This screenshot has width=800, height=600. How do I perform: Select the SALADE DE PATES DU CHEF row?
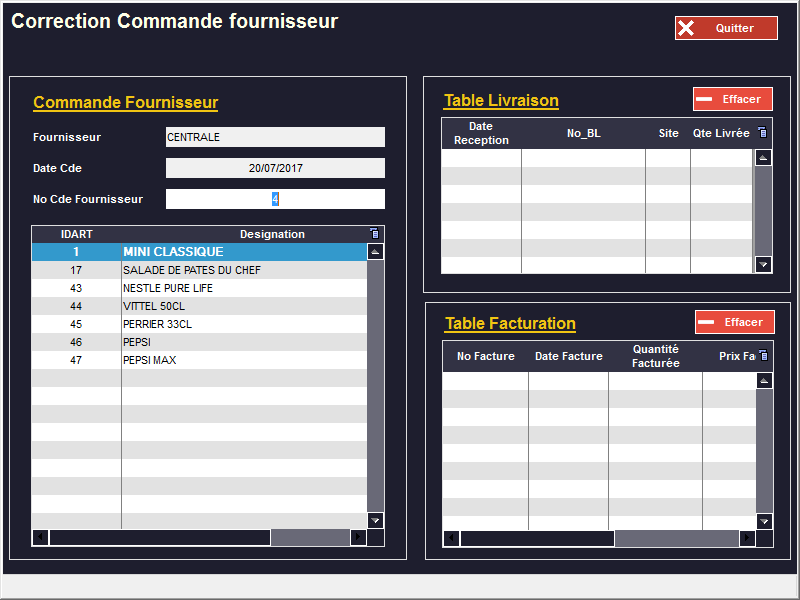coord(200,270)
